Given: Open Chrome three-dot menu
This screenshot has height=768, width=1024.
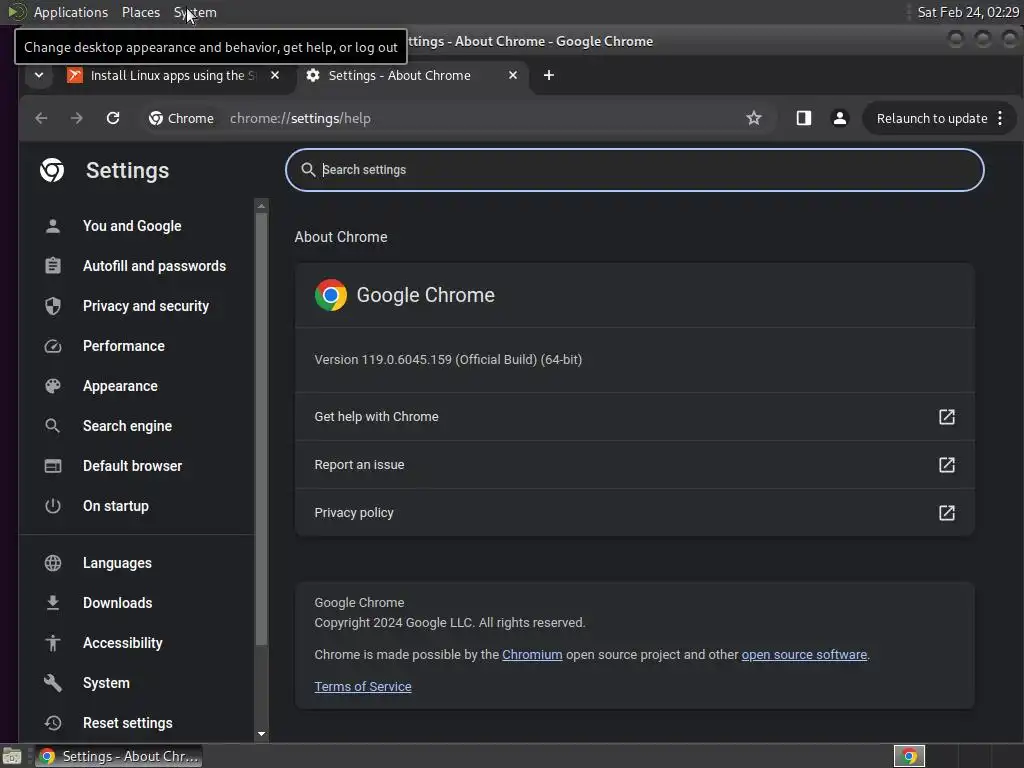Looking at the screenshot, I should point(1000,118).
